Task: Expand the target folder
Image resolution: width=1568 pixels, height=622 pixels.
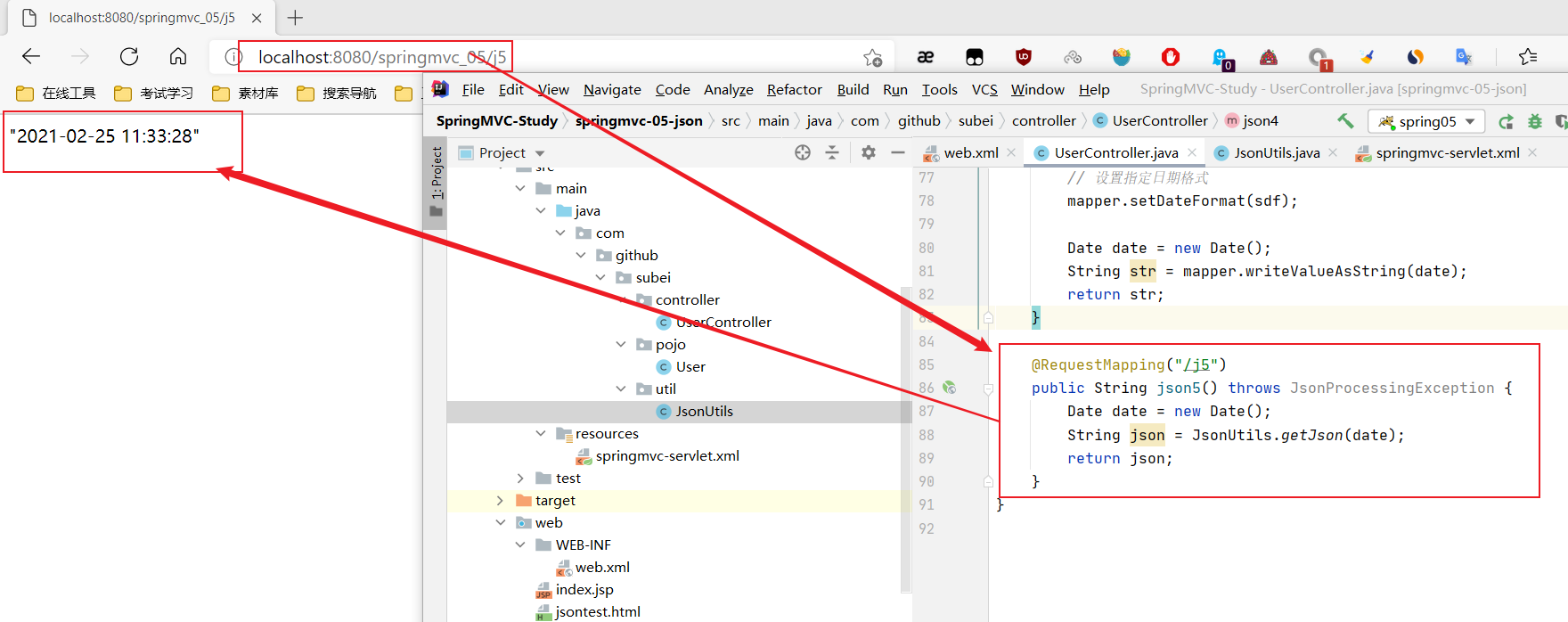Action: pos(500,501)
